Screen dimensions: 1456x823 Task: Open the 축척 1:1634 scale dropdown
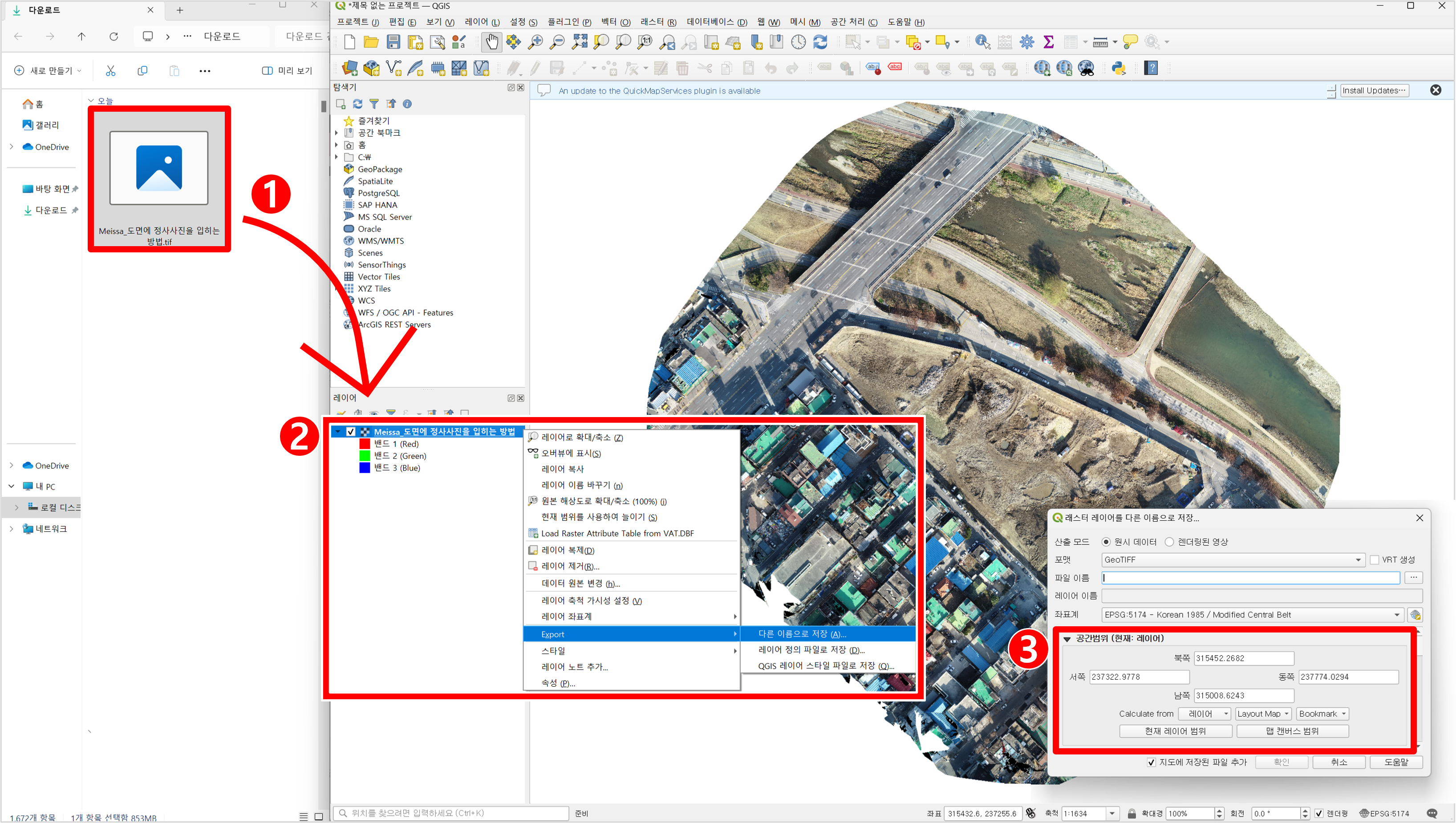click(x=1112, y=814)
